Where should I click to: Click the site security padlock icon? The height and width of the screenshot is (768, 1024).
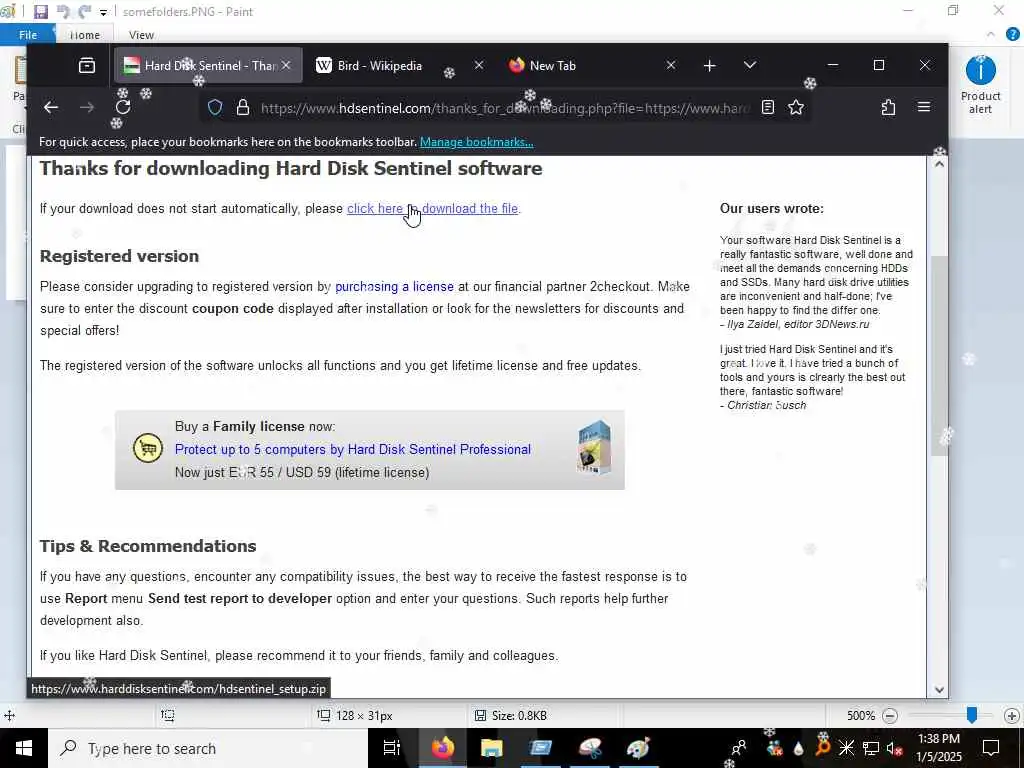(x=243, y=107)
